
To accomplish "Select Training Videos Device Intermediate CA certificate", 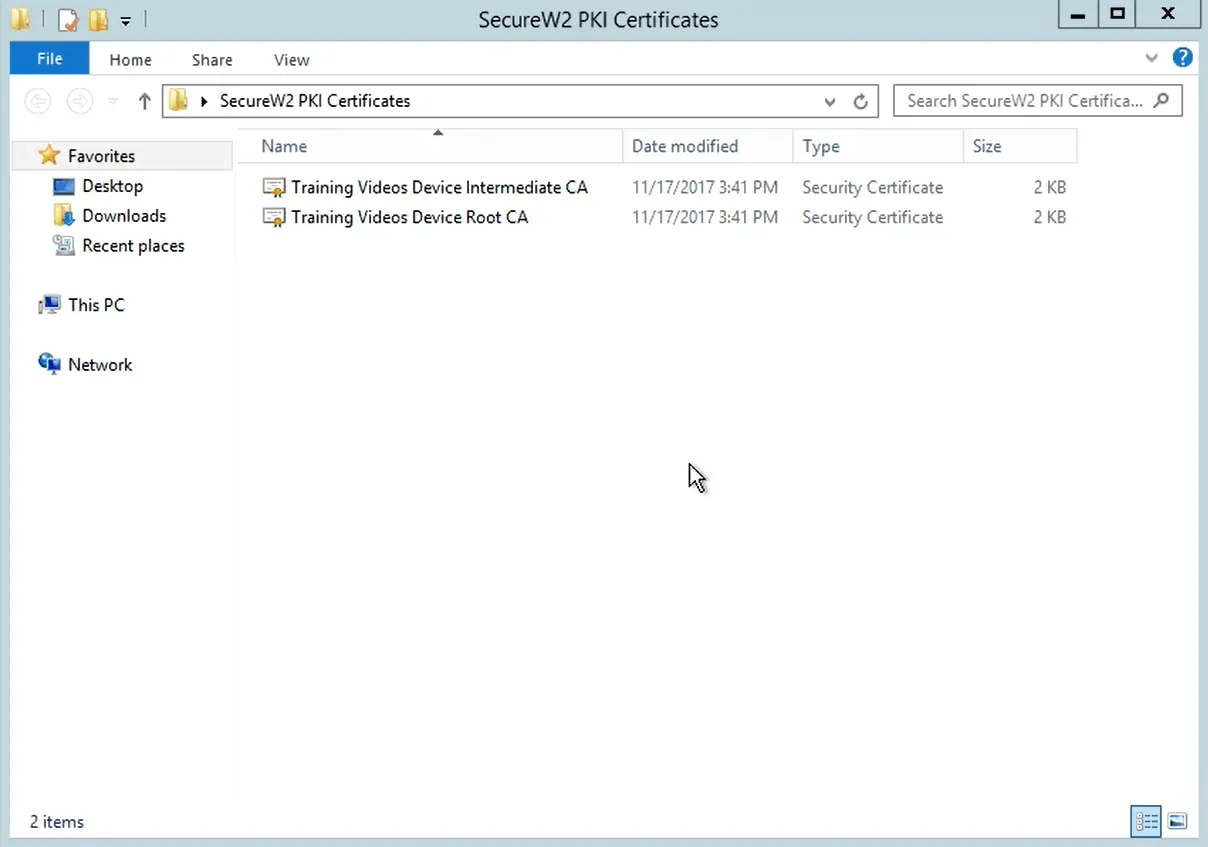I will [x=439, y=187].
